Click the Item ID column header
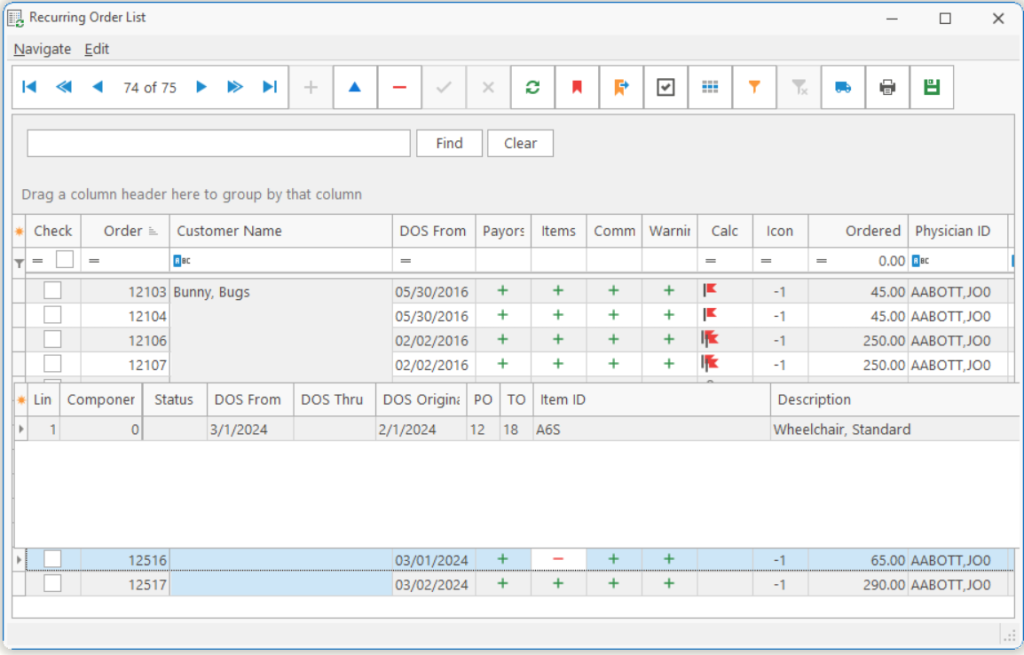This screenshot has height=655, width=1024. [652, 400]
